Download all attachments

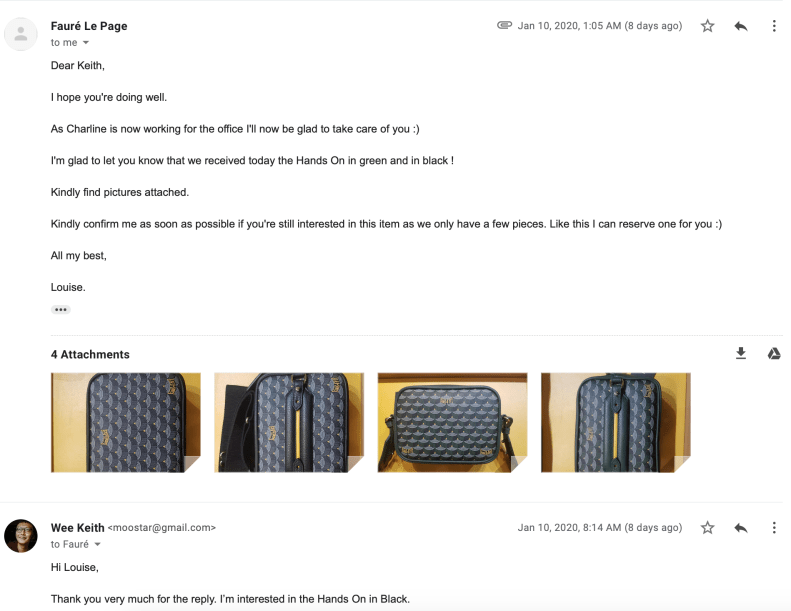pyautogui.click(x=741, y=353)
